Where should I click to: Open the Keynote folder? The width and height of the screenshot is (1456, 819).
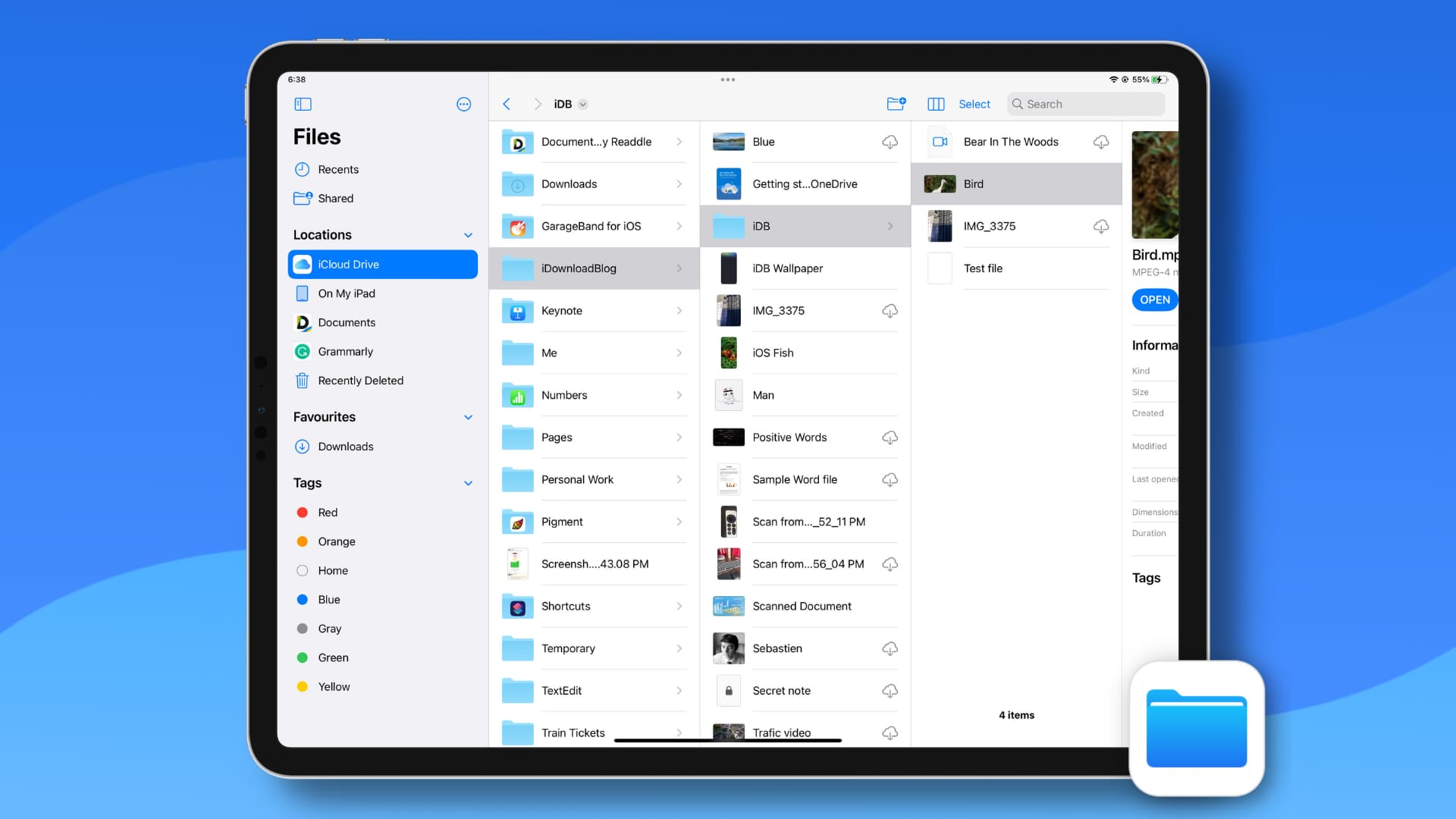(x=594, y=311)
